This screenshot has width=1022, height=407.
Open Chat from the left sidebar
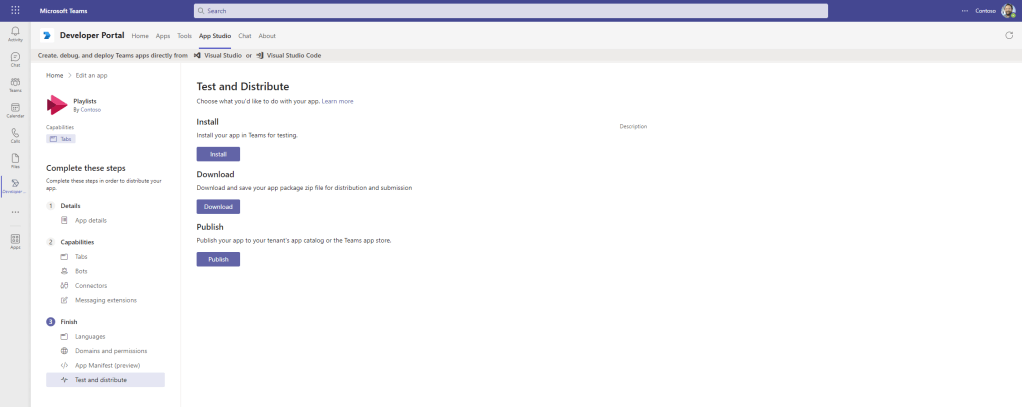click(x=15, y=59)
